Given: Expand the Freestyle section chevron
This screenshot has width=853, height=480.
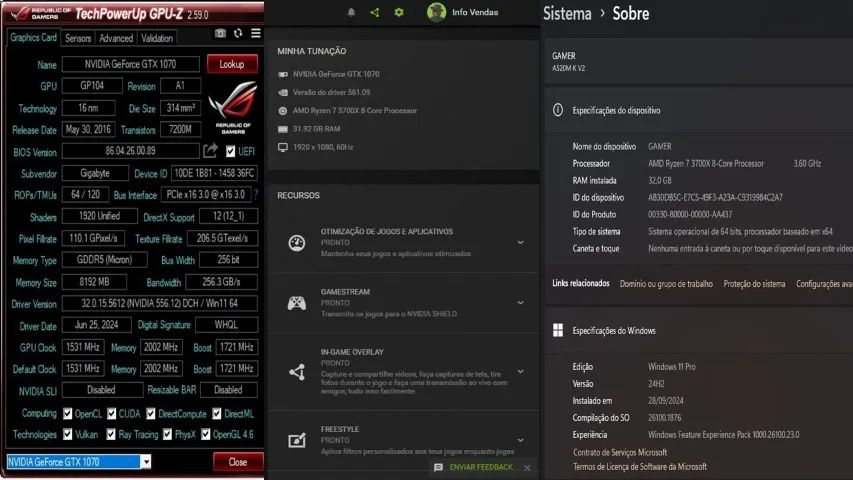Looking at the screenshot, I should click(x=521, y=440).
